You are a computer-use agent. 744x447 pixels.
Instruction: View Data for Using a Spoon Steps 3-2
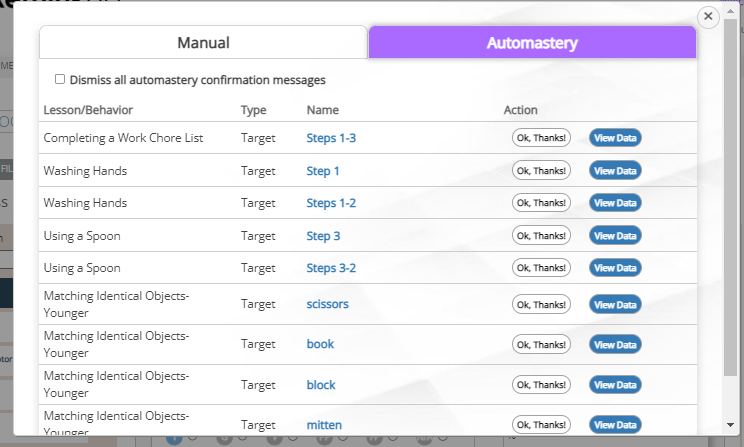click(x=615, y=268)
